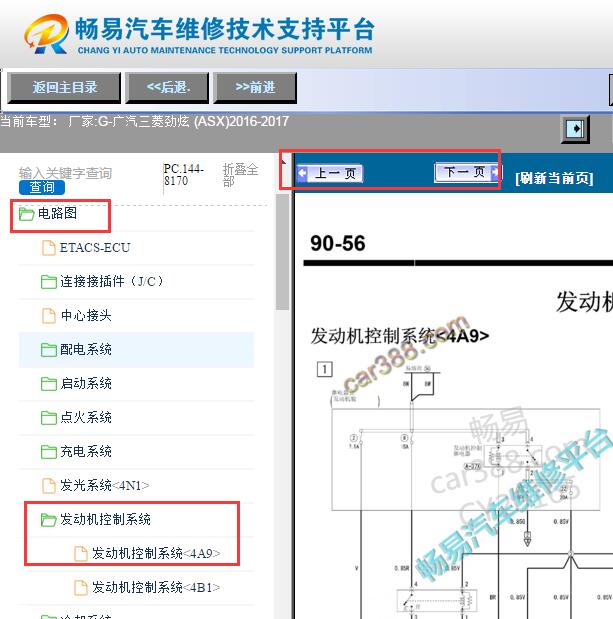Image resolution: width=613 pixels, height=619 pixels.
Task: Open the 中心接头 entry
Action: (x=86, y=315)
